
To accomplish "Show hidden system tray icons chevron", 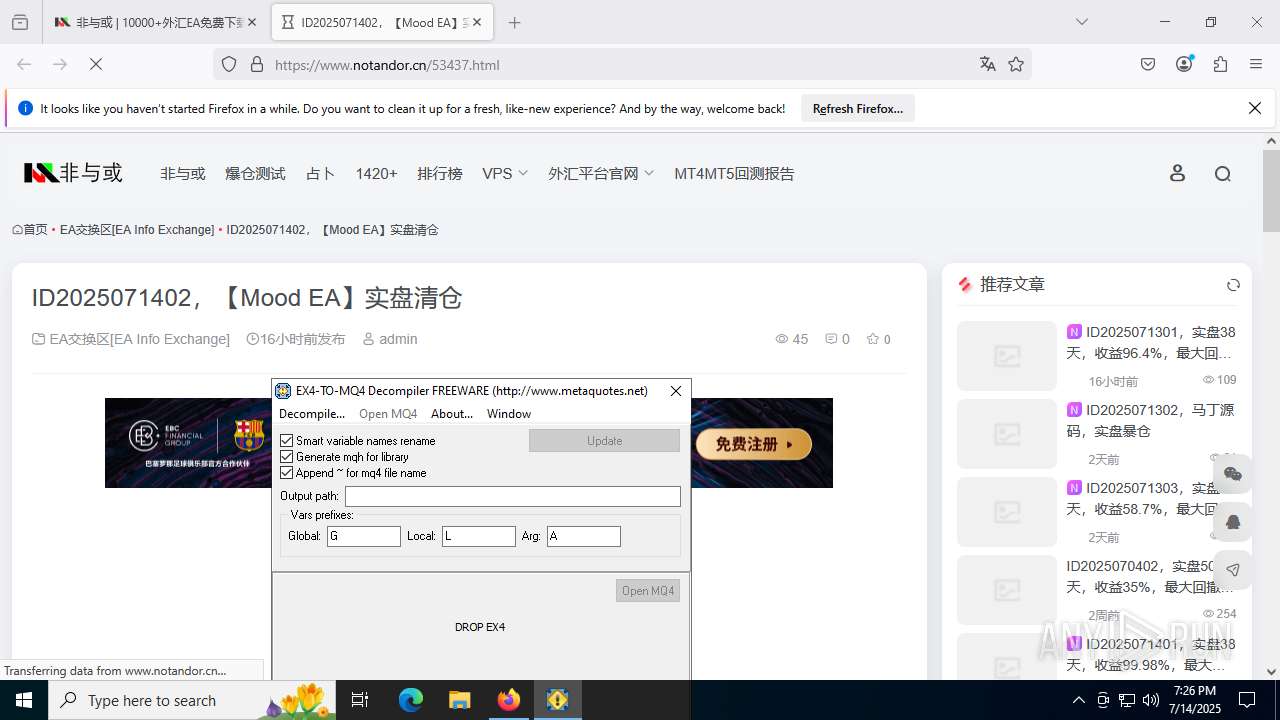I will (1078, 700).
